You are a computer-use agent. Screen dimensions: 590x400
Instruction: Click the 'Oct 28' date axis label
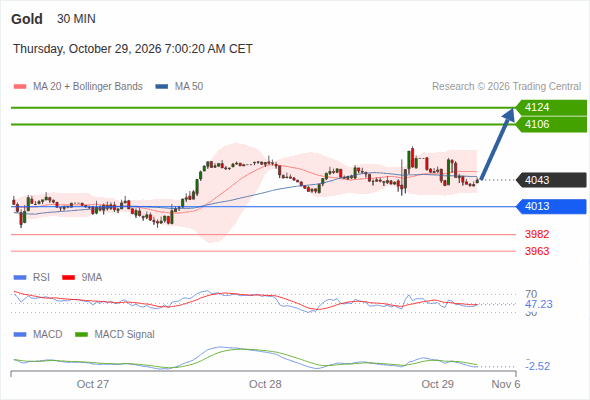[x=265, y=384]
